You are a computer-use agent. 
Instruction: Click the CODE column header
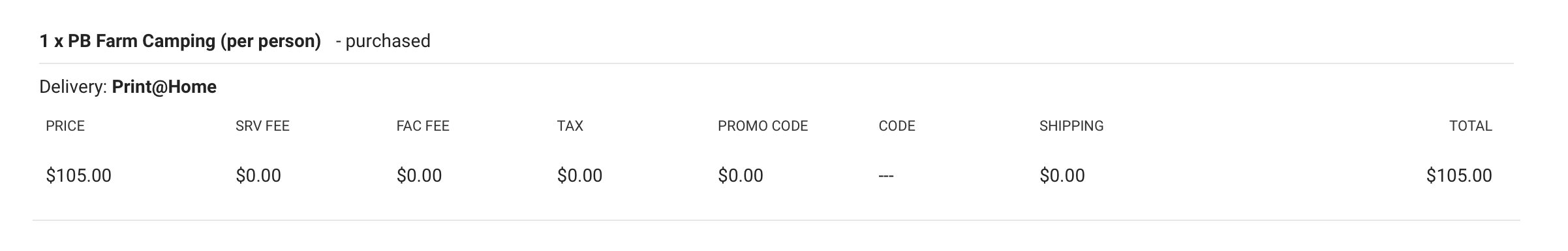point(897,126)
